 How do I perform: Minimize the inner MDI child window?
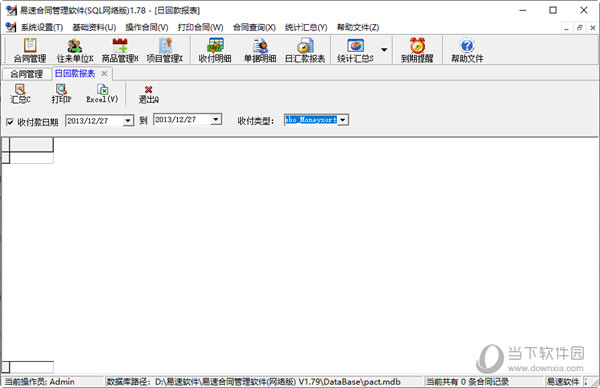[566, 28]
